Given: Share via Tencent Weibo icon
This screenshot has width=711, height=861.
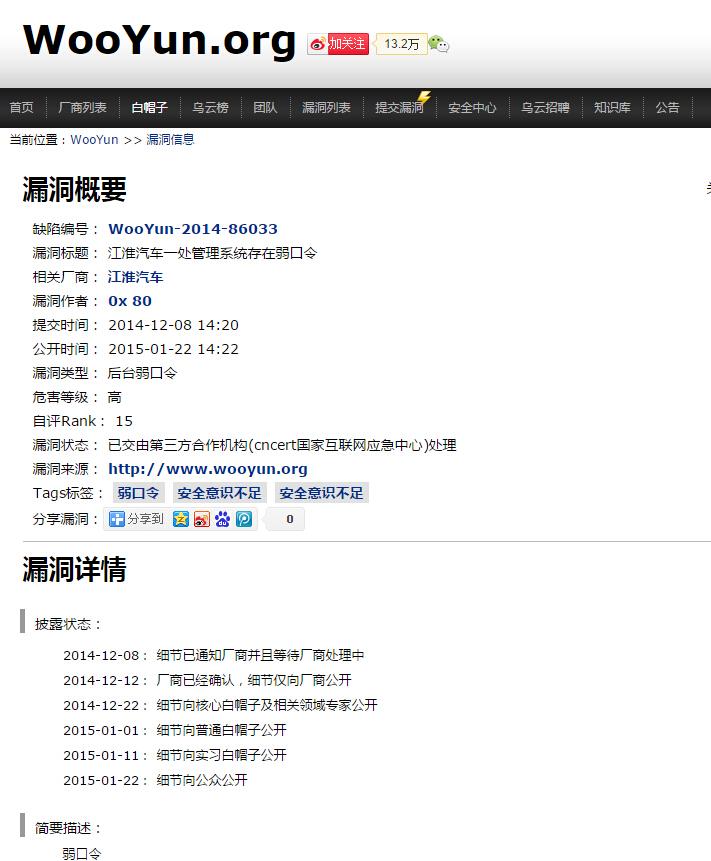Looking at the screenshot, I should coord(244,519).
